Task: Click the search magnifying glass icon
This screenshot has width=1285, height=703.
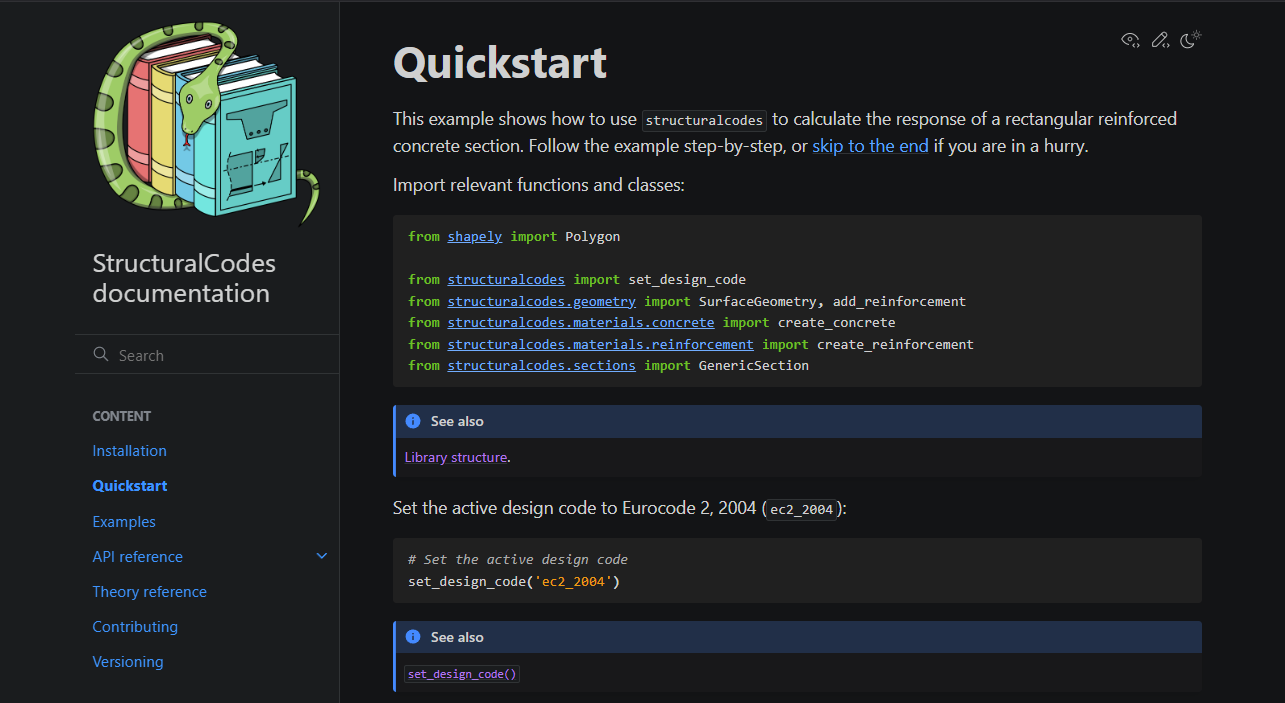Action: pyautogui.click(x=100, y=354)
